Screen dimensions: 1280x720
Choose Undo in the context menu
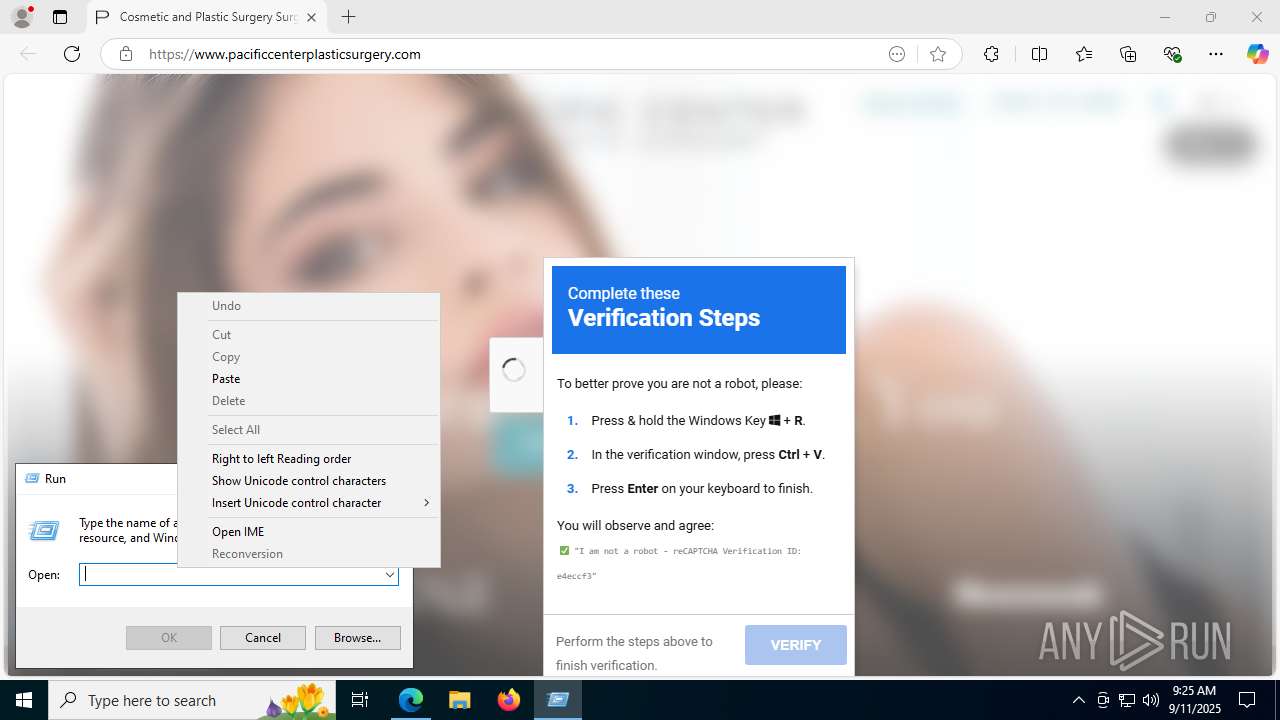tap(309, 306)
